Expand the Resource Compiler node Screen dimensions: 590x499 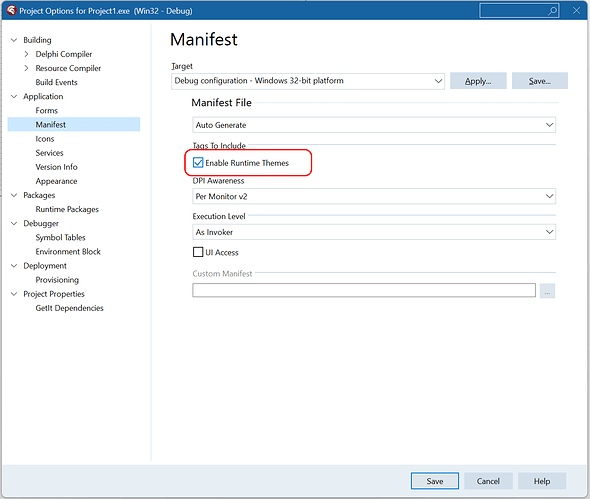pyautogui.click(x=26, y=68)
